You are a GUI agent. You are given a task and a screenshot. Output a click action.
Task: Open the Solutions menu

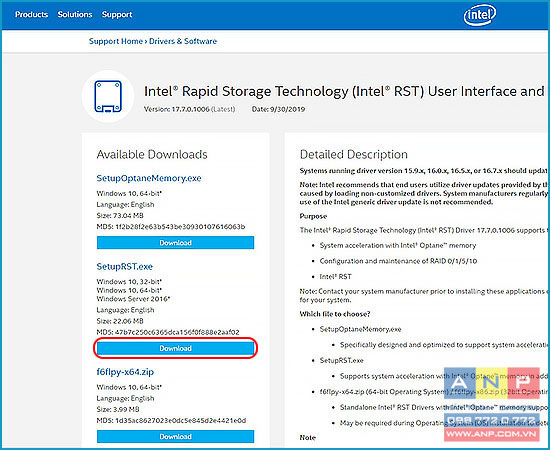[75, 14]
